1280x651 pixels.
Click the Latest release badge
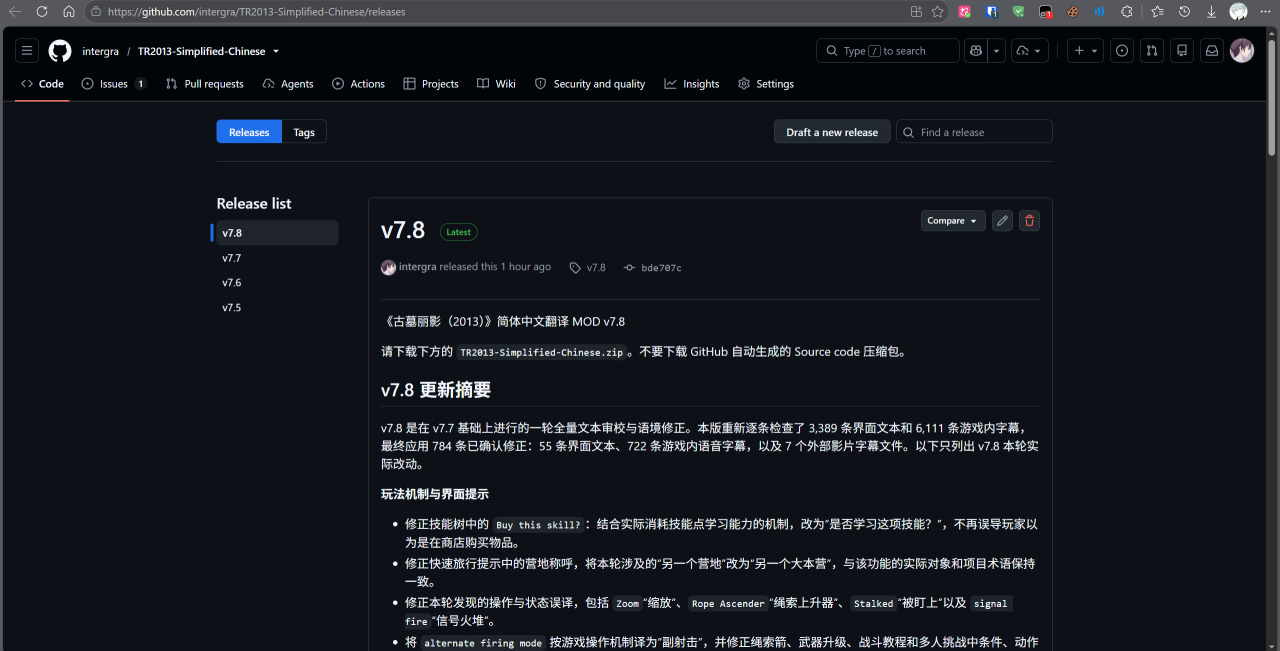coord(459,232)
